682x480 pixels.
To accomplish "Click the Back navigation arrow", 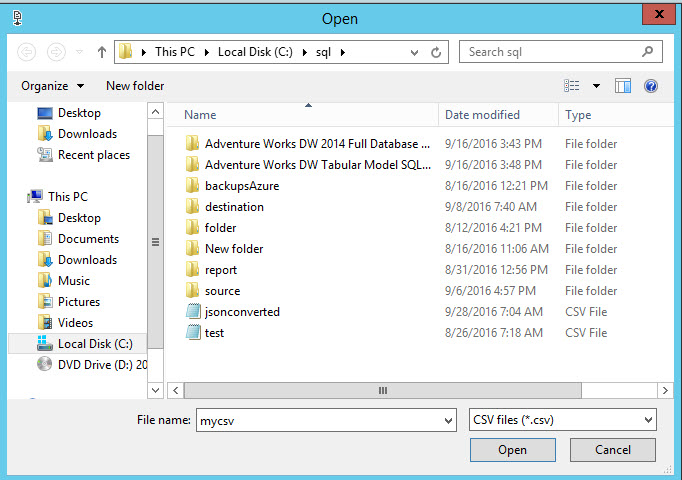I will 27,52.
